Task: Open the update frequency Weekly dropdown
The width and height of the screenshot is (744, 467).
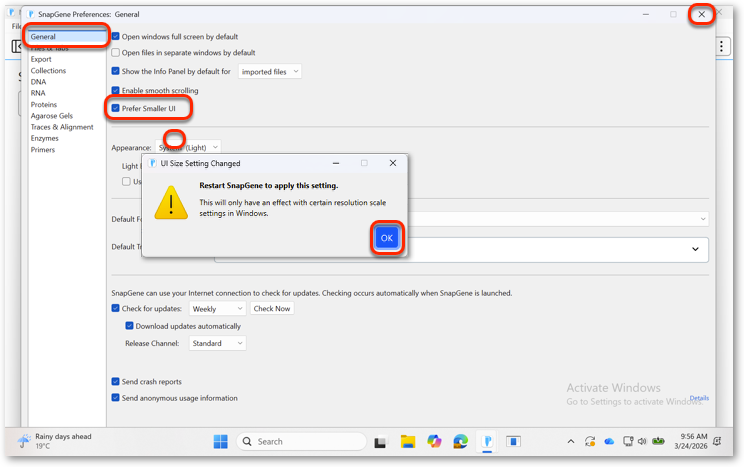Action: tap(217, 308)
